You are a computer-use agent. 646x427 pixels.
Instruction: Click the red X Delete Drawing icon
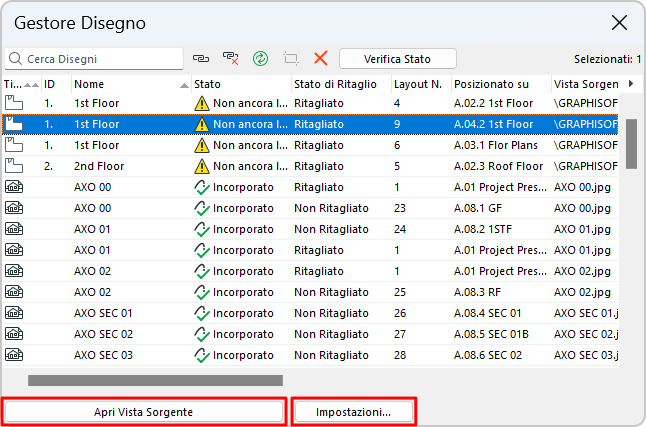point(321,58)
